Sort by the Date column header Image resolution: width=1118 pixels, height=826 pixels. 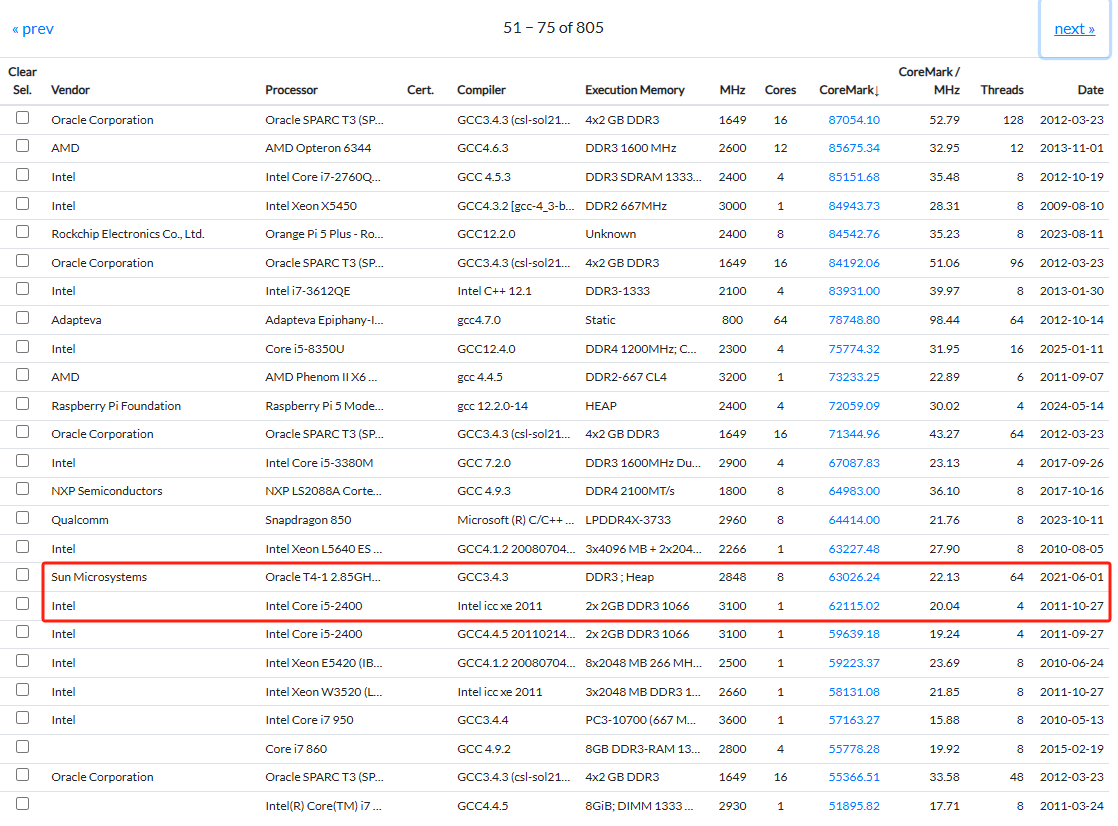click(1090, 90)
